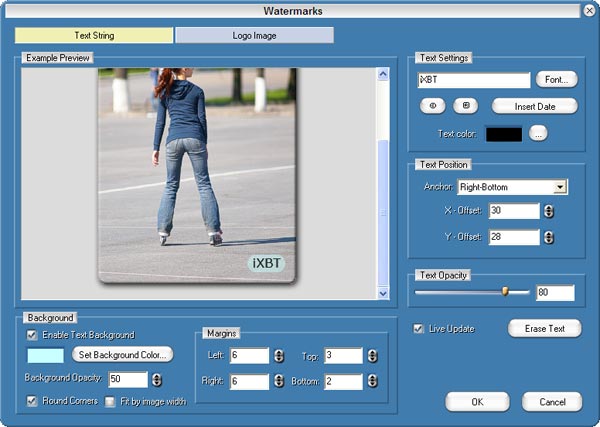
Task: Open the Anchor dropdown list
Action: pos(560,186)
